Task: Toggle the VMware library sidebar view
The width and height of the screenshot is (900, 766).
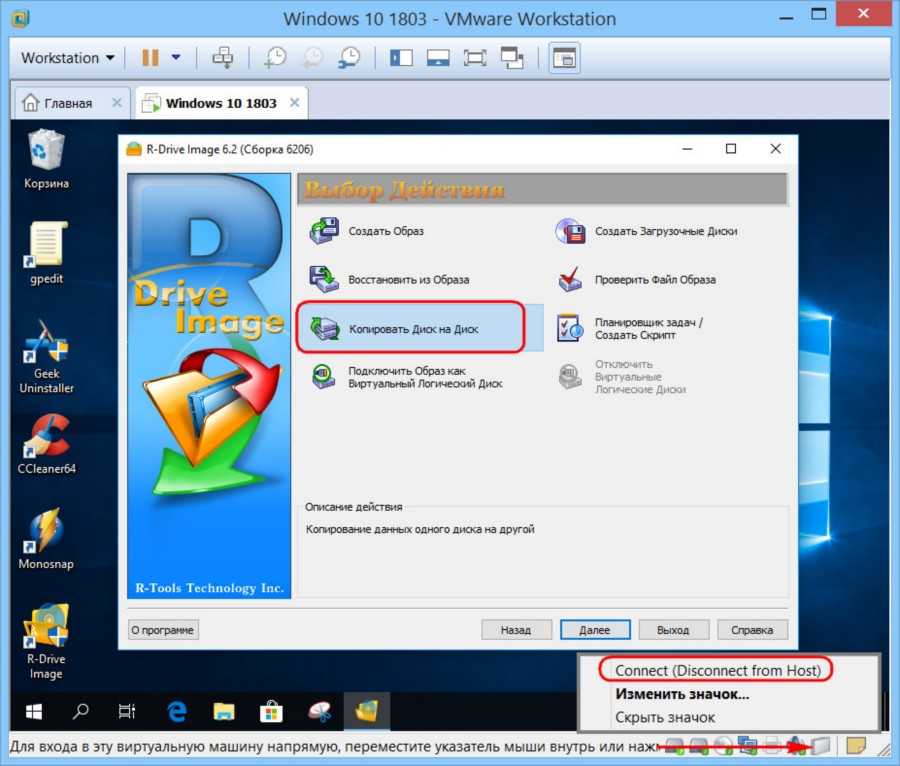Action: click(x=402, y=58)
